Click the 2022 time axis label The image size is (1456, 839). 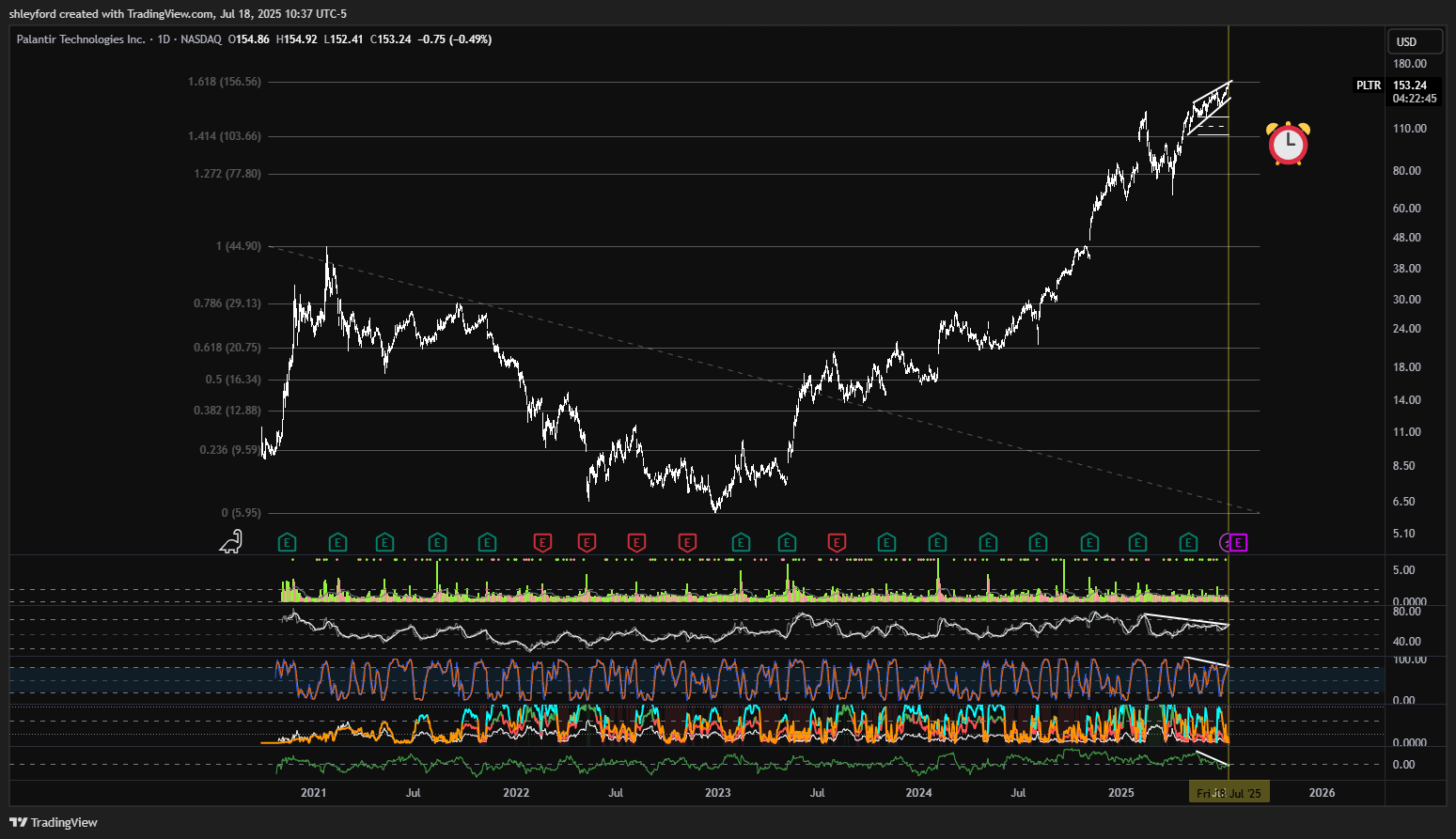point(516,793)
